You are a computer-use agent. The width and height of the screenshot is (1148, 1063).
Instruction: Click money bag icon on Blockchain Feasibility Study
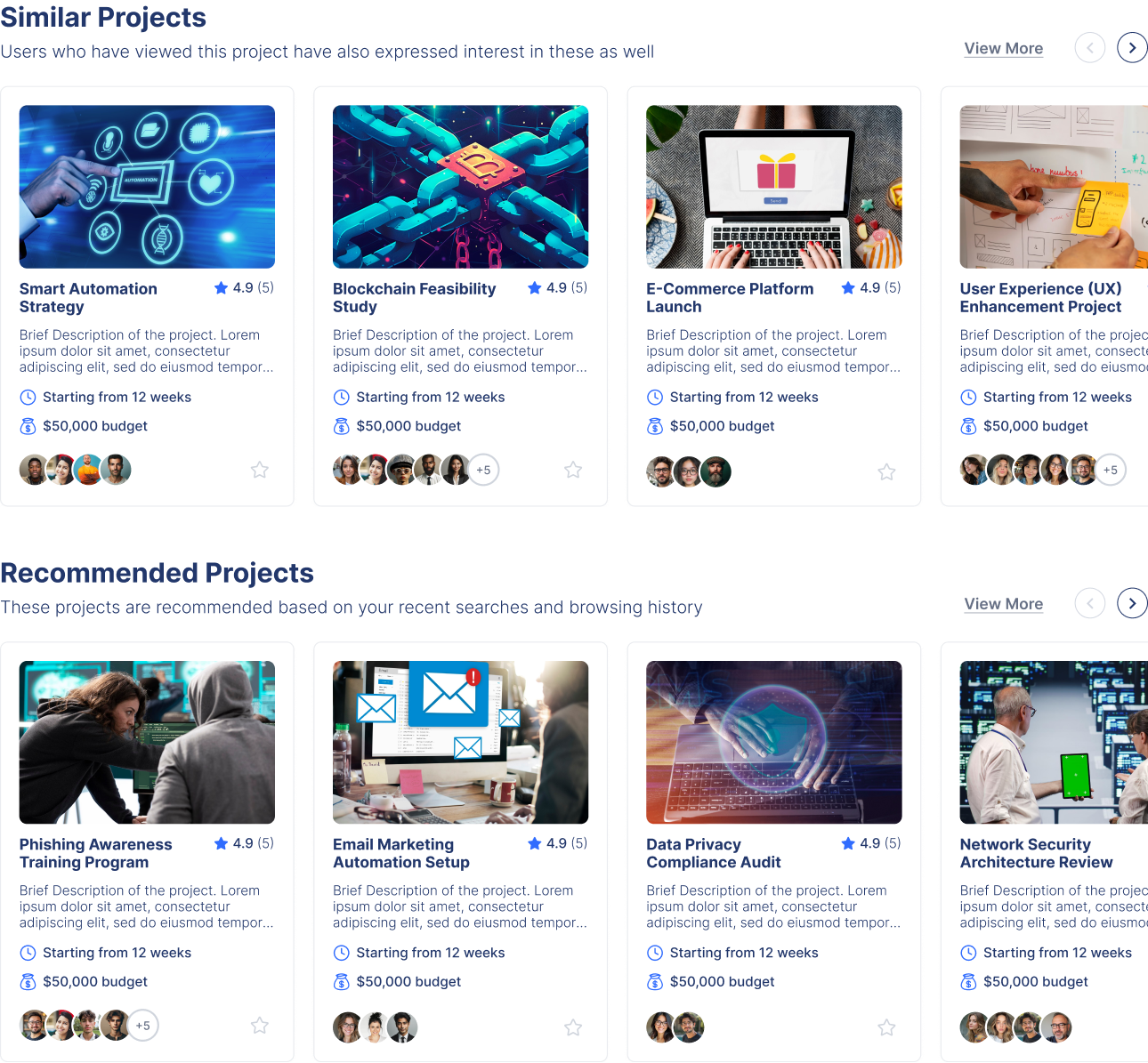pyautogui.click(x=341, y=426)
